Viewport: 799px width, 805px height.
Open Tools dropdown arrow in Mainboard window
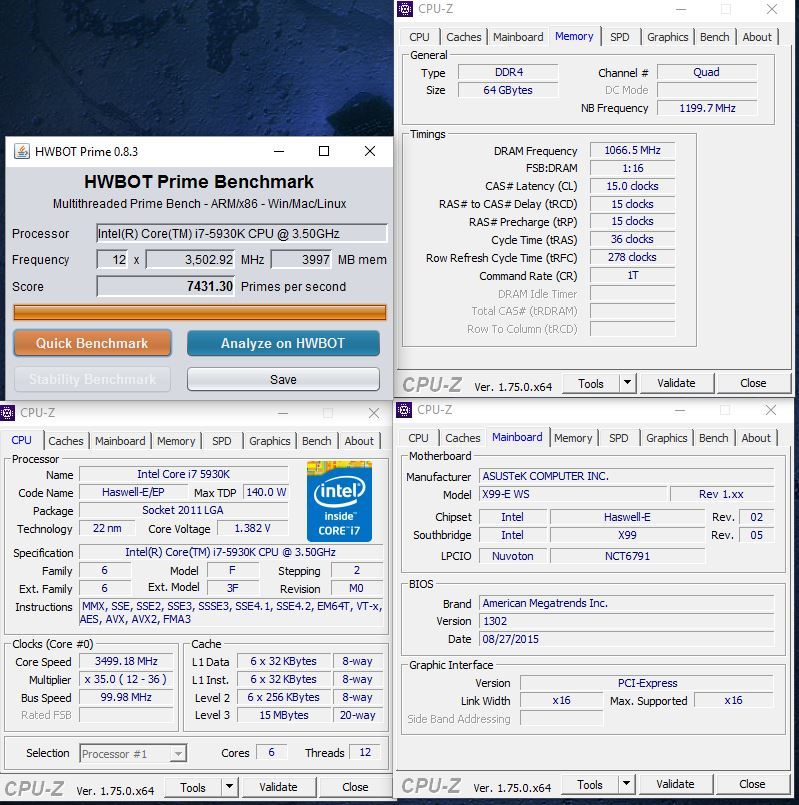click(x=626, y=784)
